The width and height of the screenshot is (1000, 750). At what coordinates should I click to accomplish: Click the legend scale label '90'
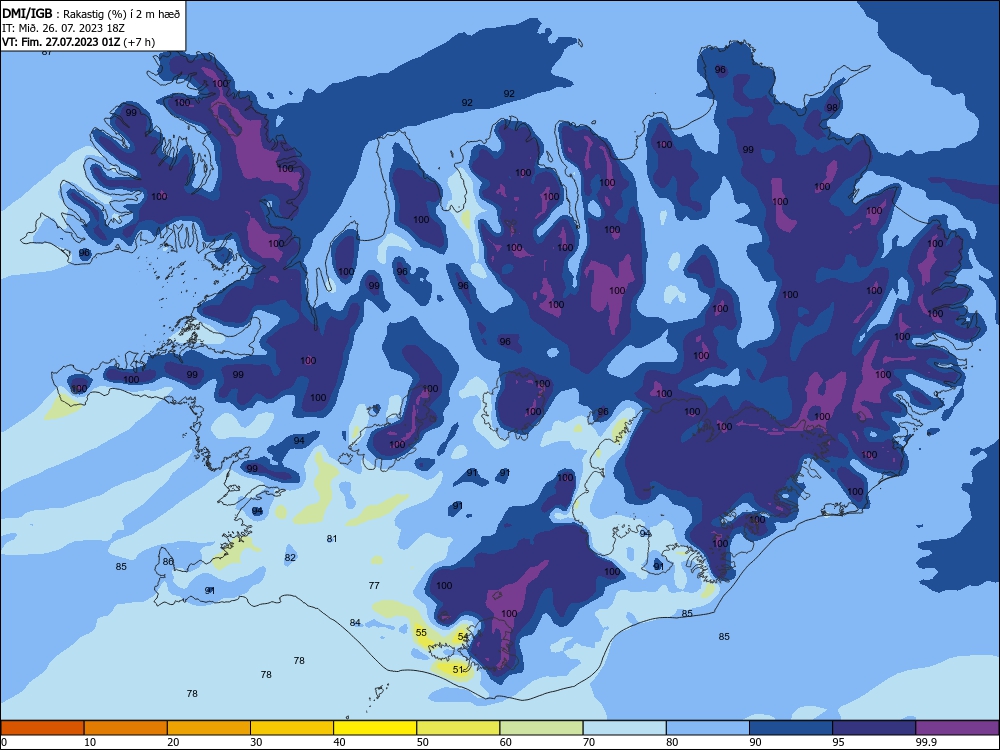tap(755, 742)
